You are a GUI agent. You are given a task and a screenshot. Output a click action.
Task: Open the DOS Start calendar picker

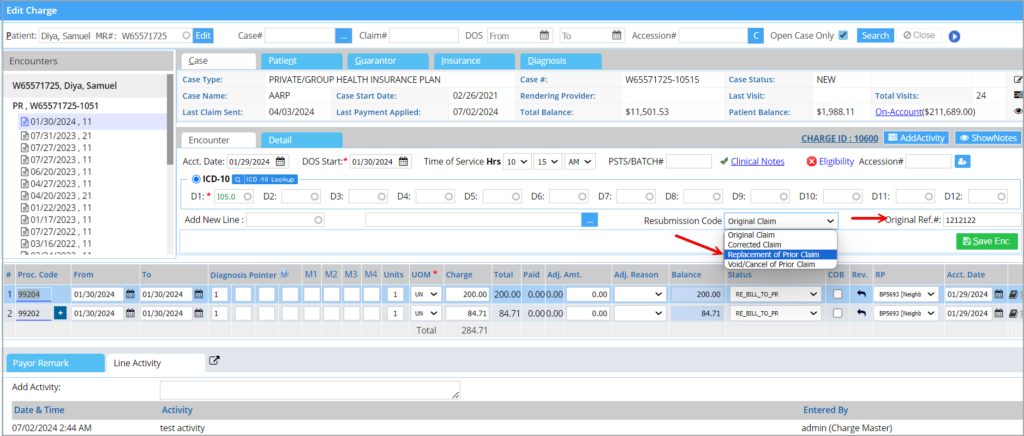(x=404, y=161)
